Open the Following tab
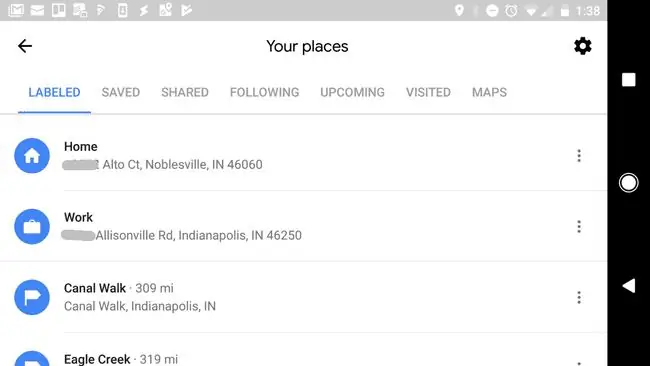The width and height of the screenshot is (650, 366). (x=264, y=92)
